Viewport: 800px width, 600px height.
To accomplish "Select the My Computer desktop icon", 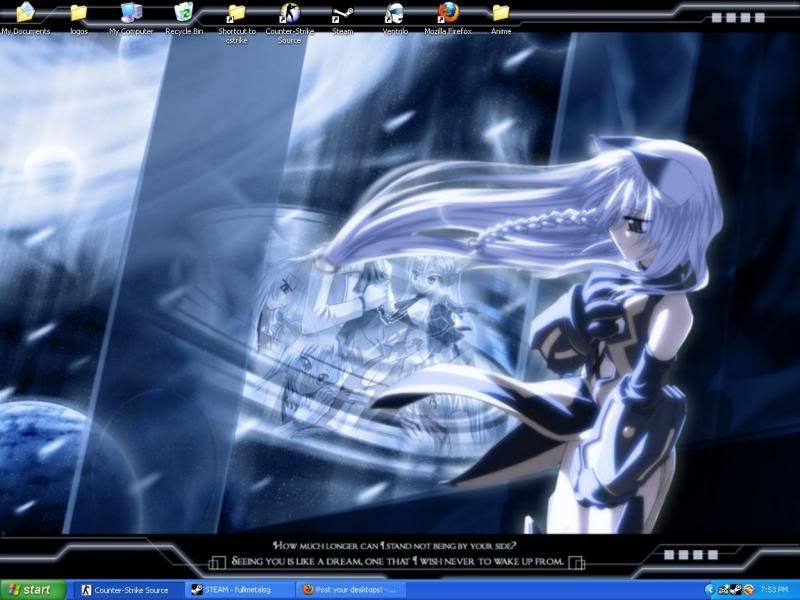I will [x=131, y=18].
